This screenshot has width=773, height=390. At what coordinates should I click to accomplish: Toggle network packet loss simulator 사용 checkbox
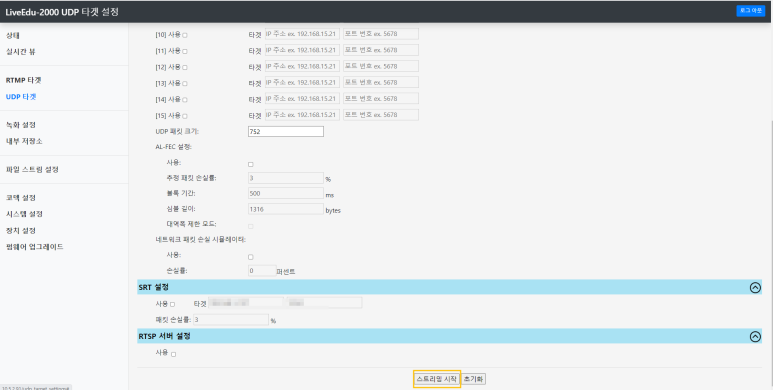[x=250, y=257]
